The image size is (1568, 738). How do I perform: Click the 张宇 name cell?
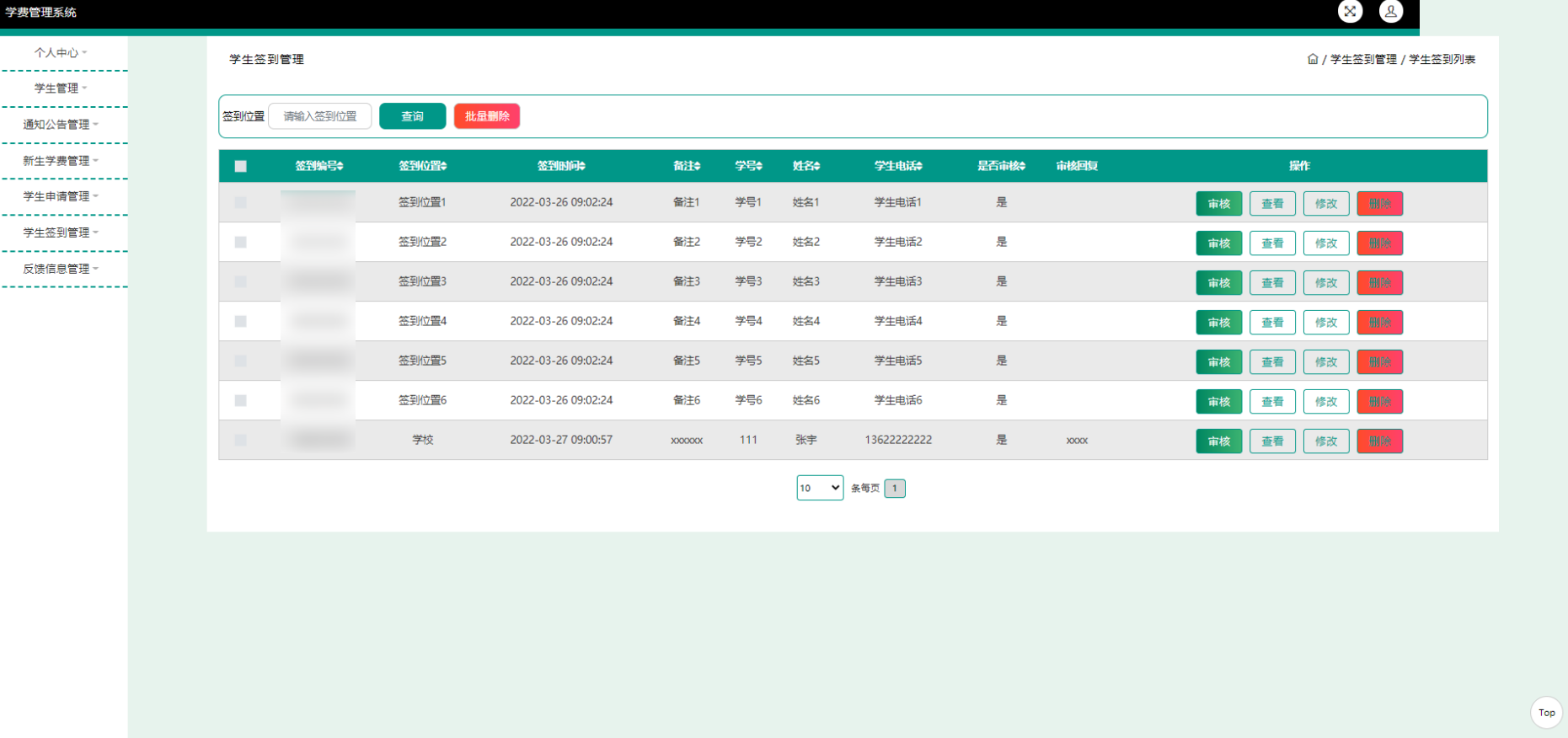coord(806,440)
